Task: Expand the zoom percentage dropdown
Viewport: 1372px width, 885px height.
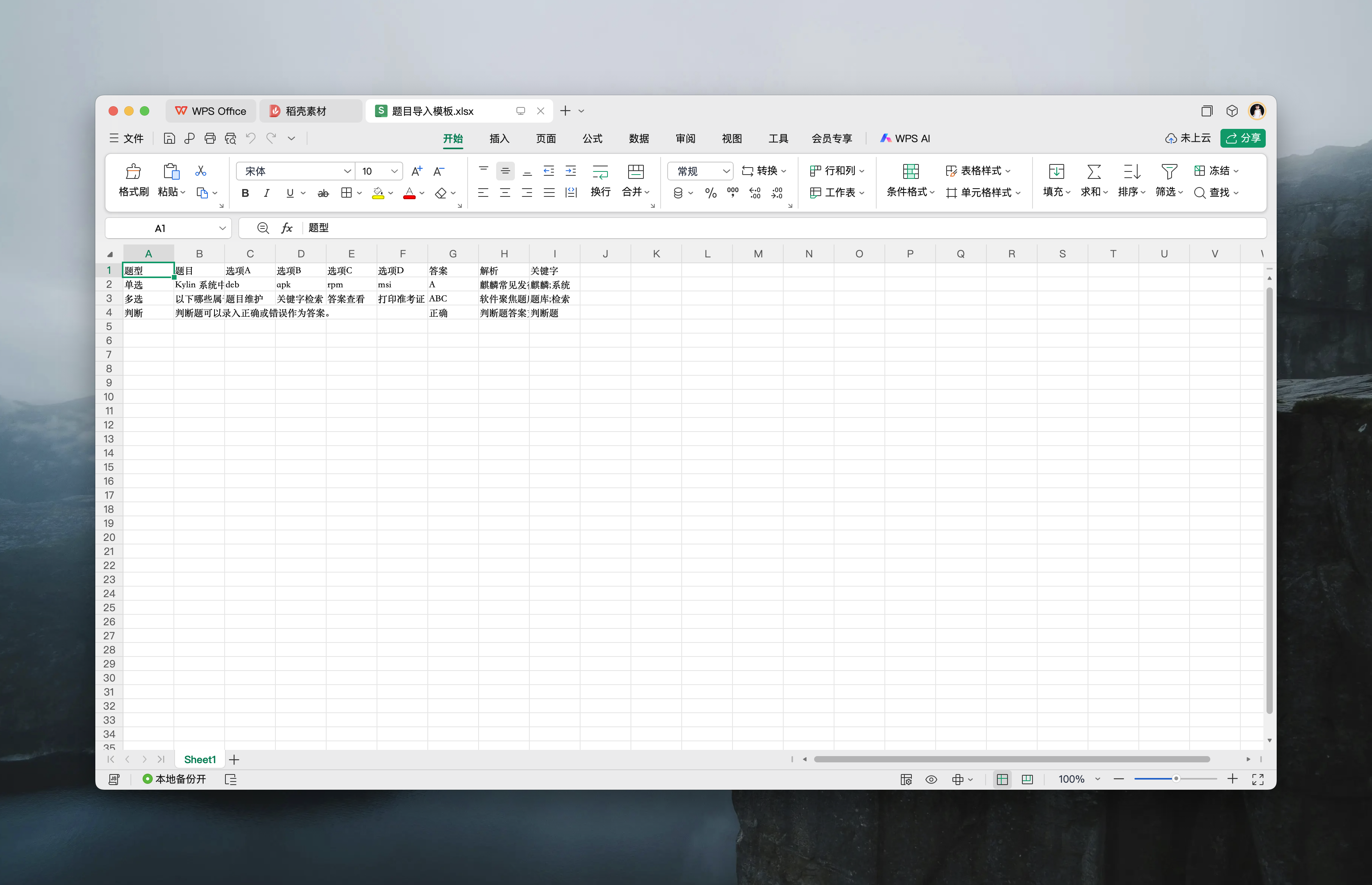Action: 1097,780
